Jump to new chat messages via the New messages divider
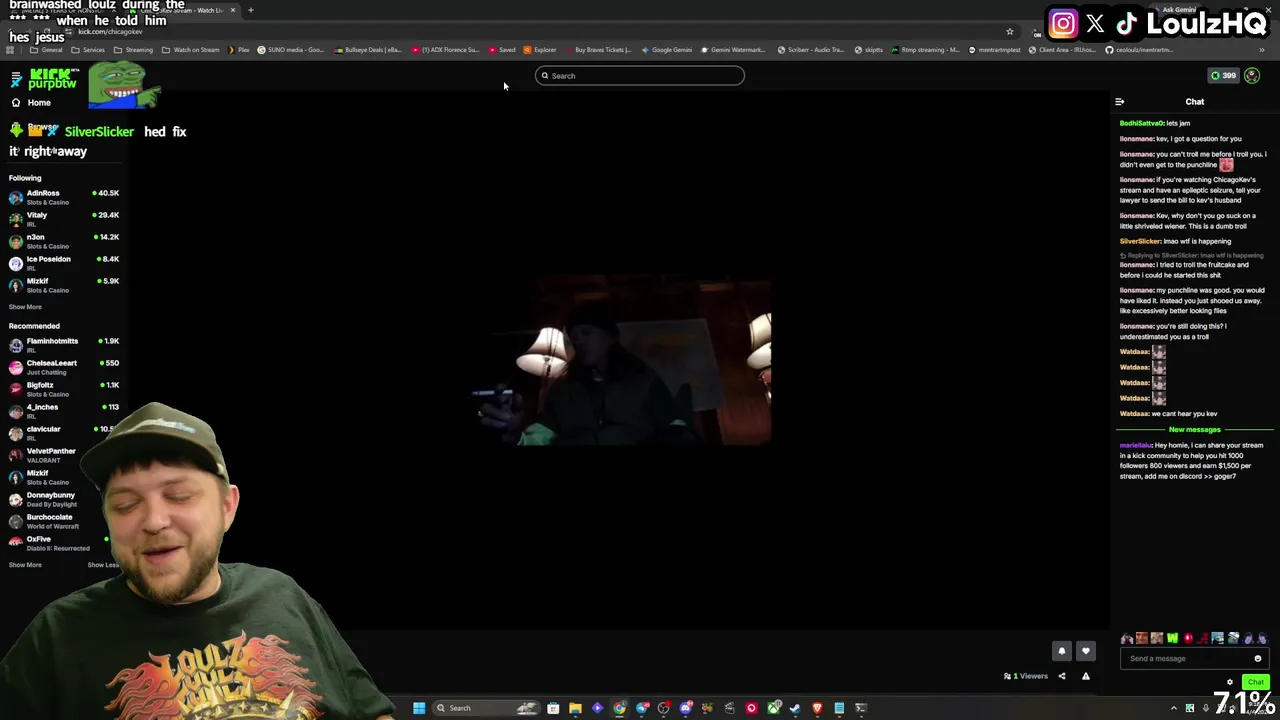Screen dimensions: 1280x720 pyautogui.click(x=1195, y=430)
